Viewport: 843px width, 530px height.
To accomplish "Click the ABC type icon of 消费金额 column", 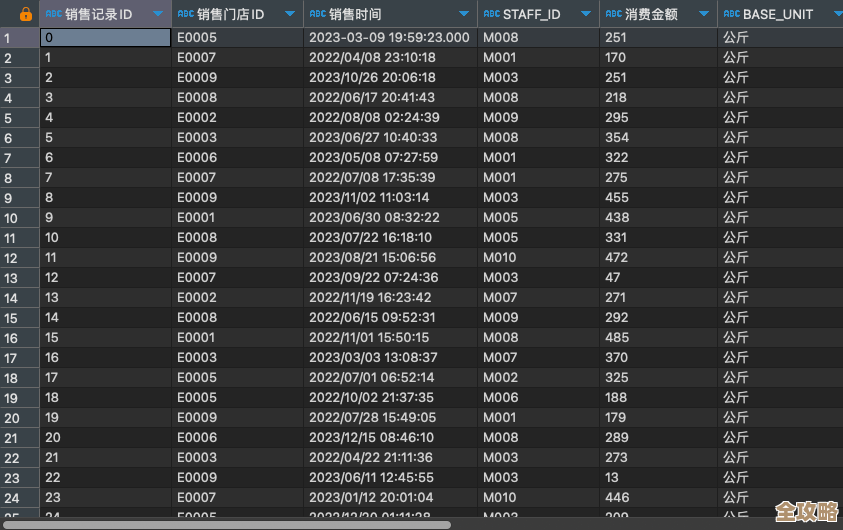I will pos(613,14).
